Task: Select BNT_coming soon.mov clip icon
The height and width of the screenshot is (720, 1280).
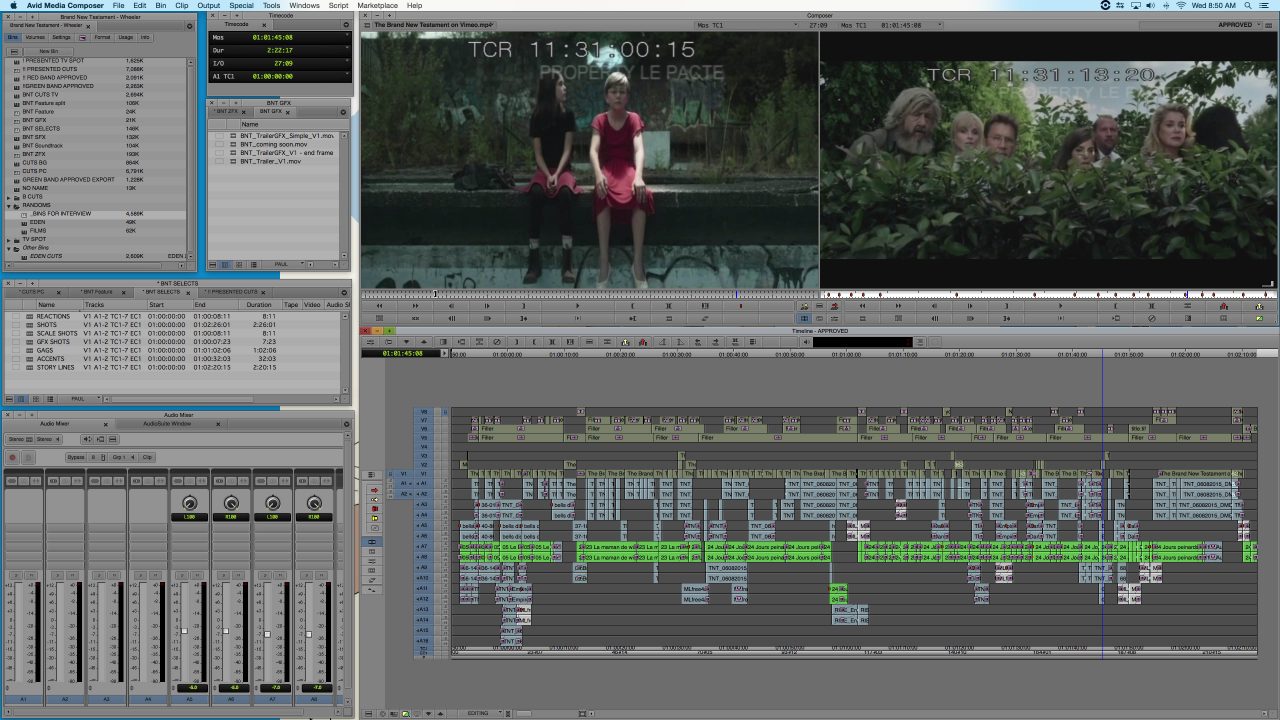Action: 233,144
